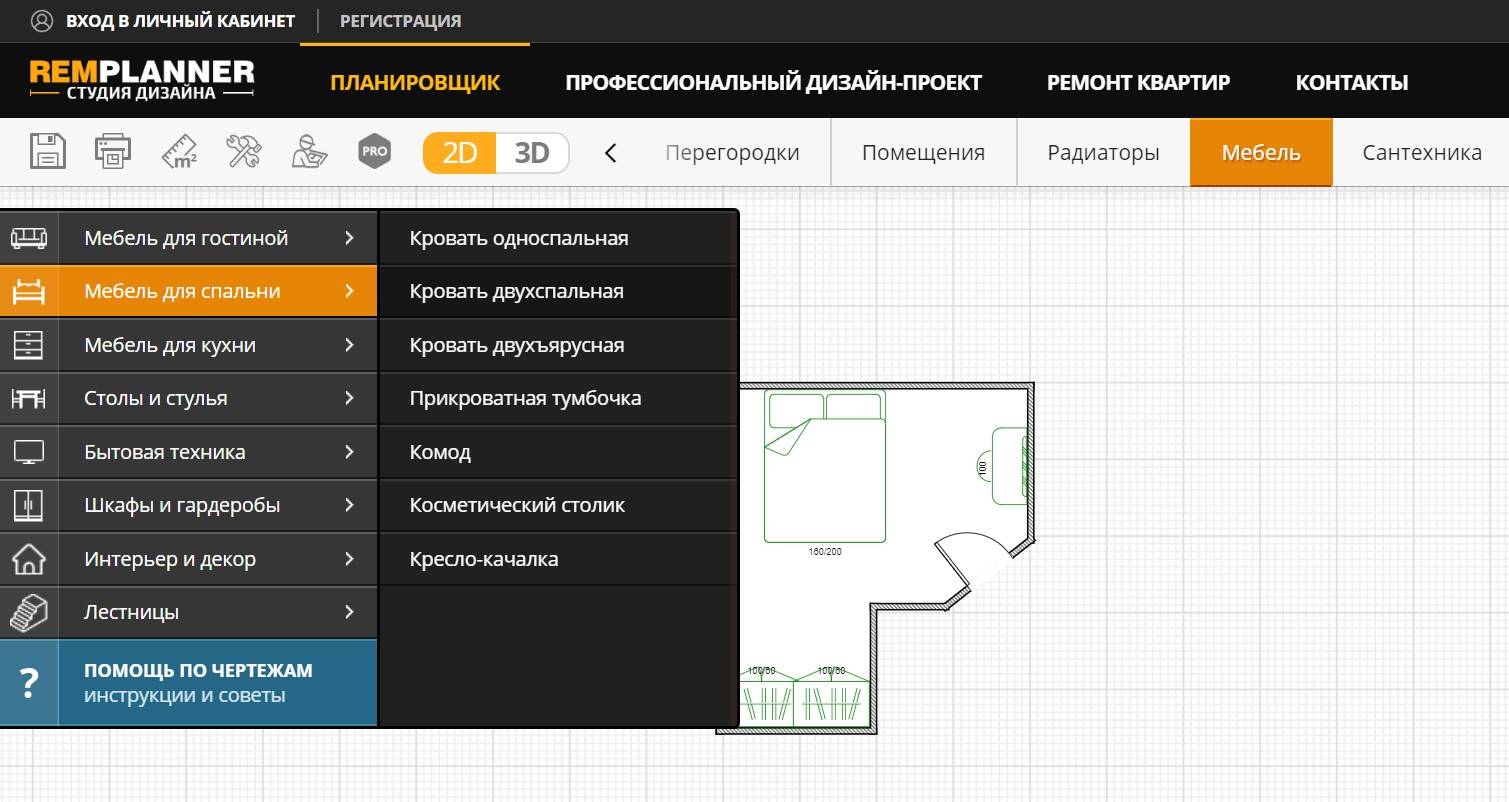Image resolution: width=1509 pixels, height=802 pixels.
Task: Click the question mark help icon
Action: click(29, 682)
